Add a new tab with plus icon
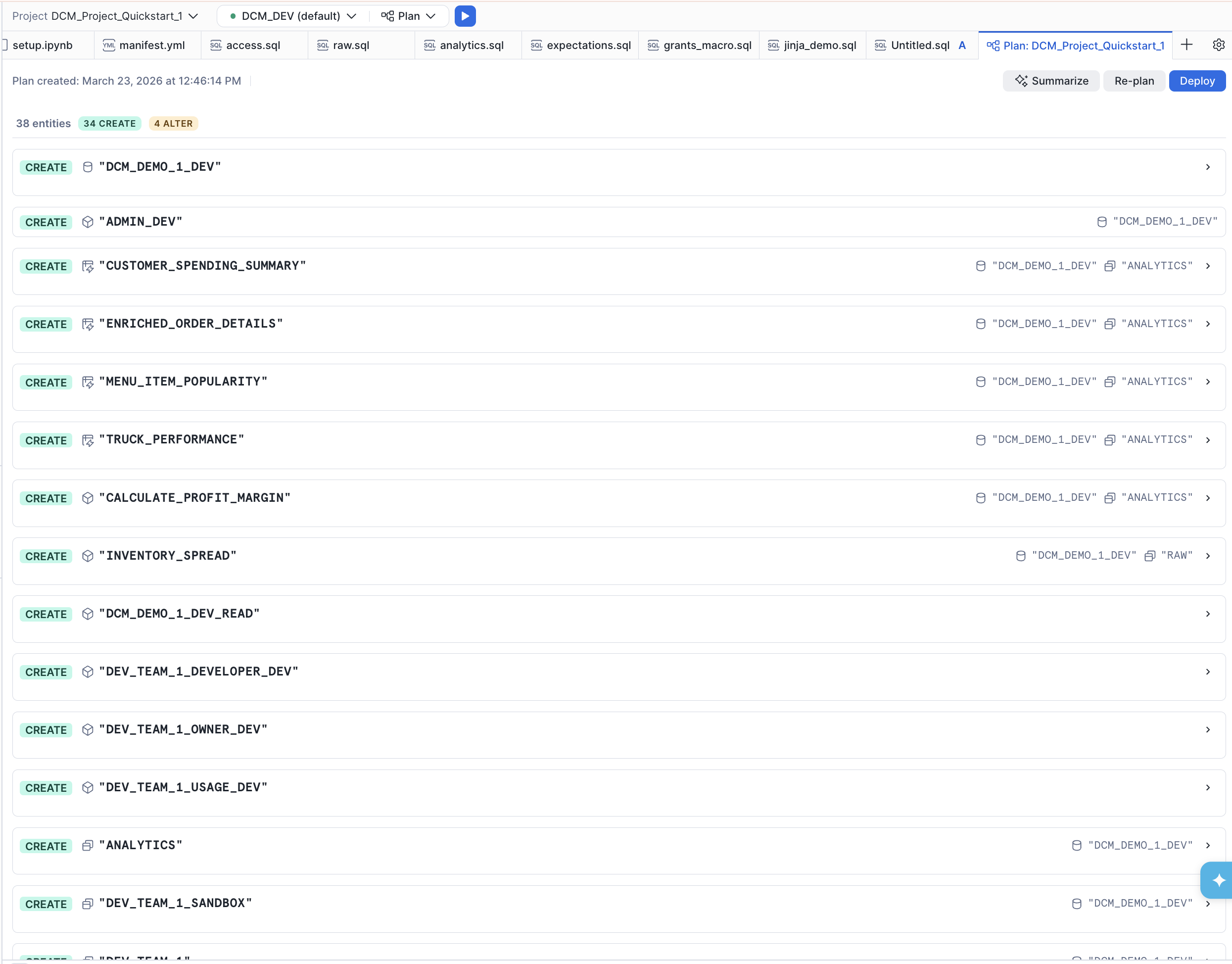 tap(1186, 45)
